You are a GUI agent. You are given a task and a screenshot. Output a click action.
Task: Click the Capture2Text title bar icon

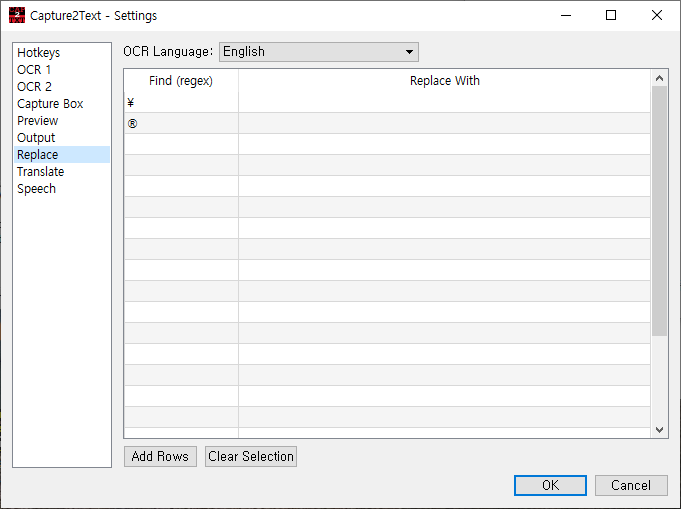17,15
